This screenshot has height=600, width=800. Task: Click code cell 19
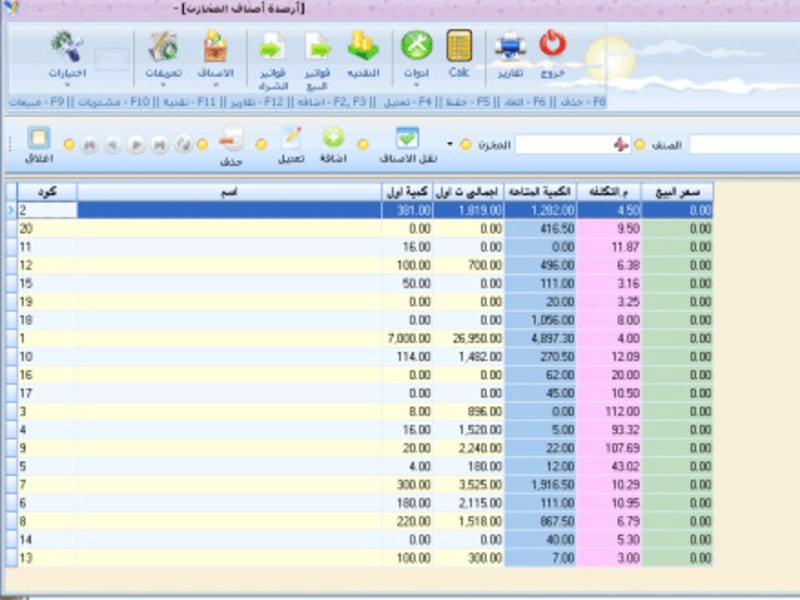click(x=47, y=302)
